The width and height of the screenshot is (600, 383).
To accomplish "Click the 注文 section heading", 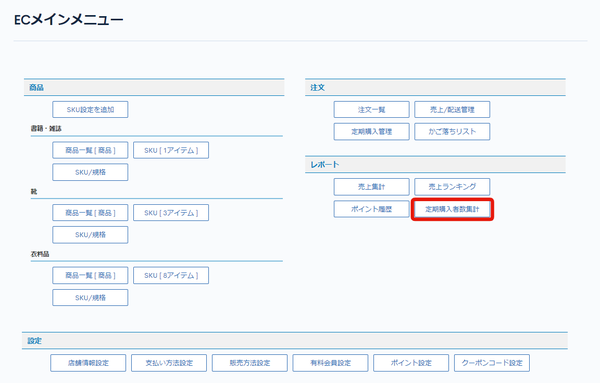I will pyautogui.click(x=318, y=88).
